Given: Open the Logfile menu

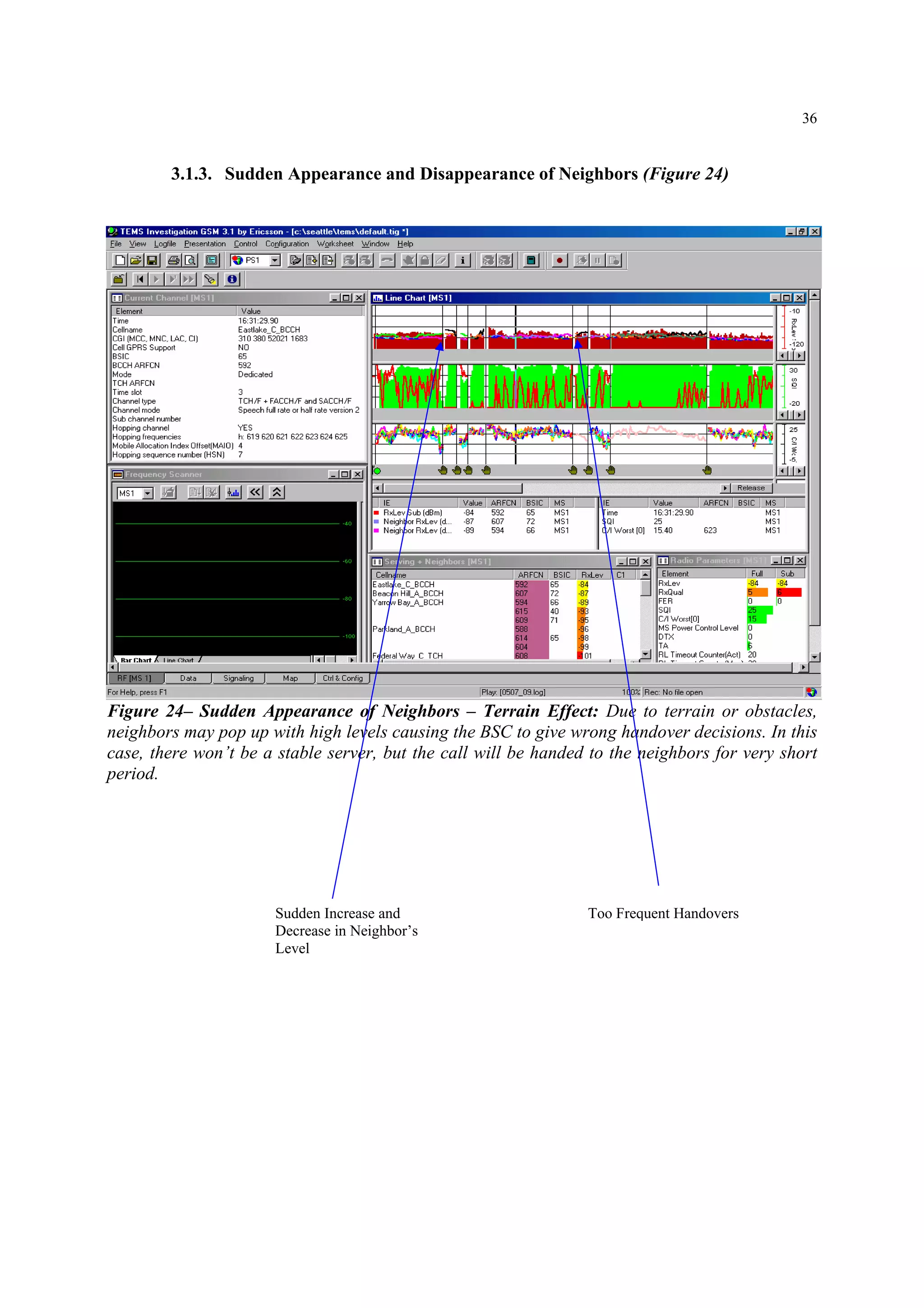Looking at the screenshot, I should click(x=165, y=244).
